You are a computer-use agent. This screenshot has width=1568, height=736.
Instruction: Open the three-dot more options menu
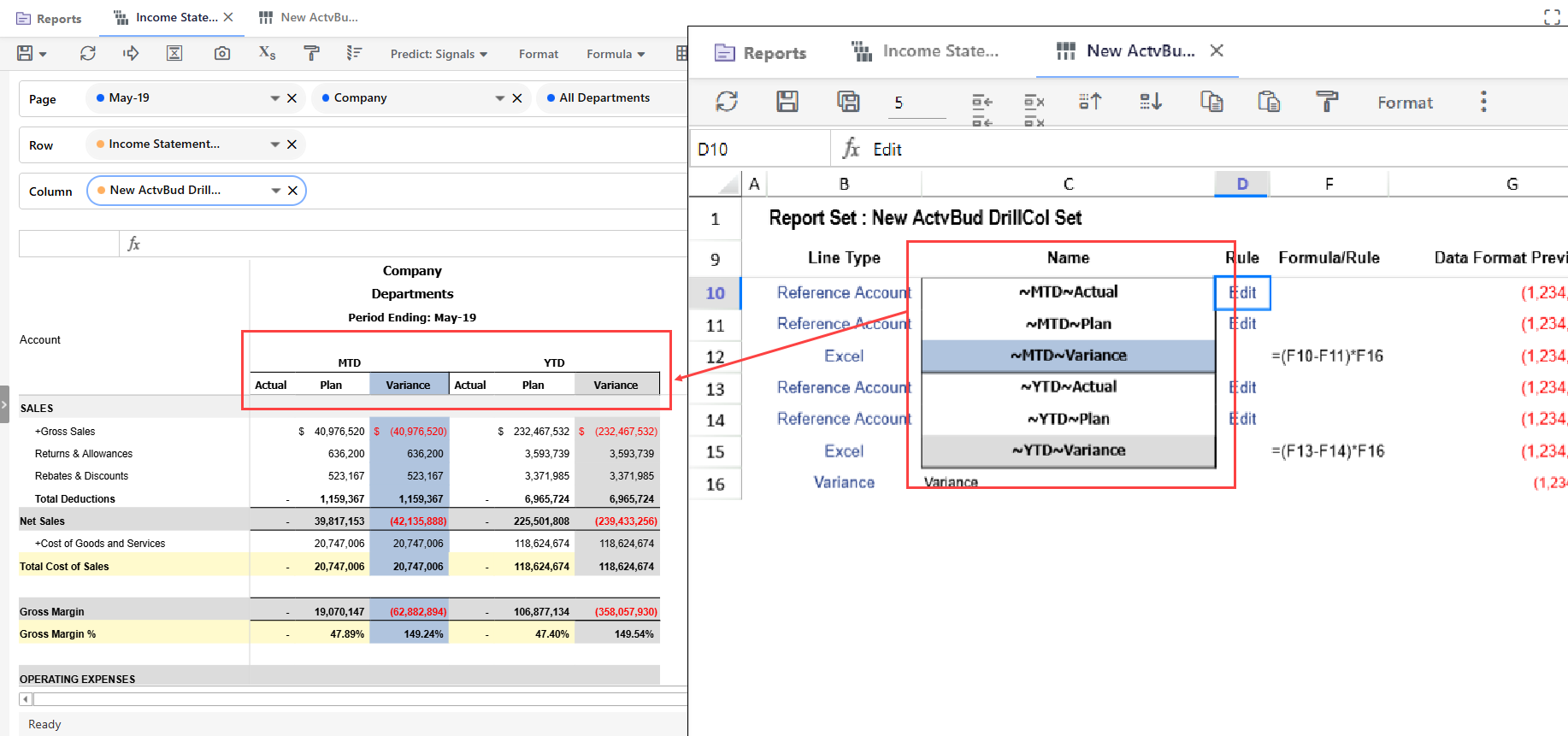point(1483,102)
